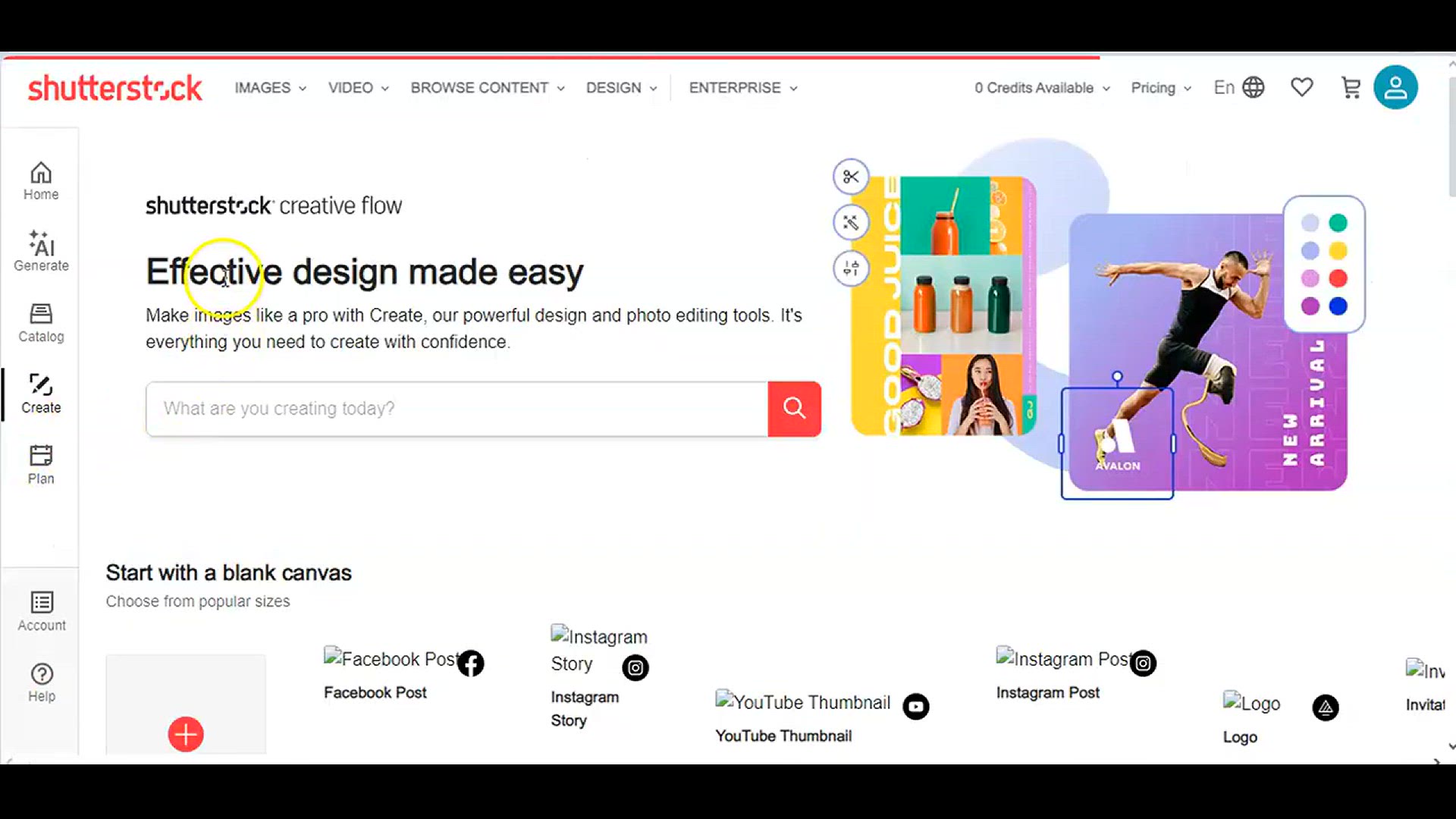Click the magic wand tool icon

click(x=851, y=222)
